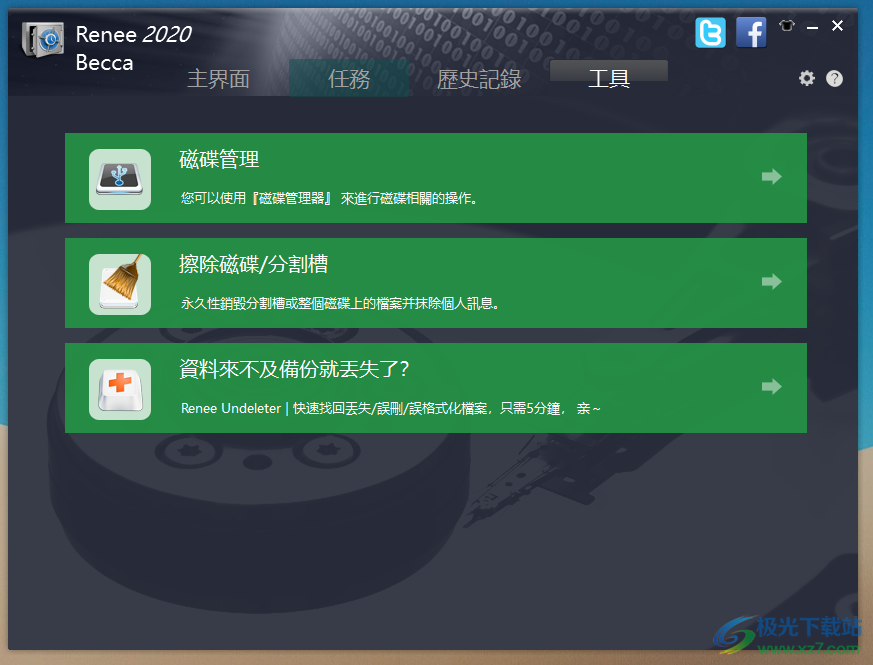This screenshot has height=665, width=873.
Task: Switch to the 主界面 tab
Action: (218, 79)
